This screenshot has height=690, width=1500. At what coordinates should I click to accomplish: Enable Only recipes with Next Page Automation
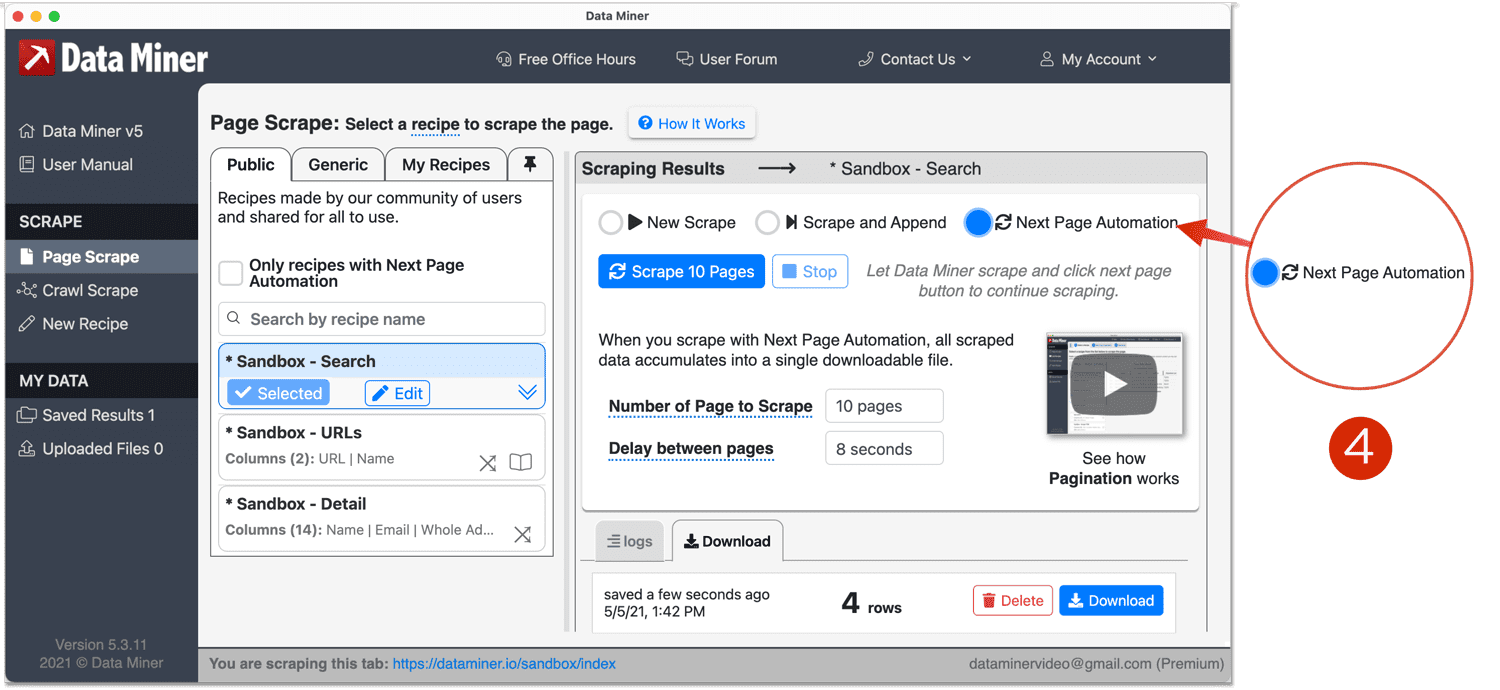(x=230, y=272)
